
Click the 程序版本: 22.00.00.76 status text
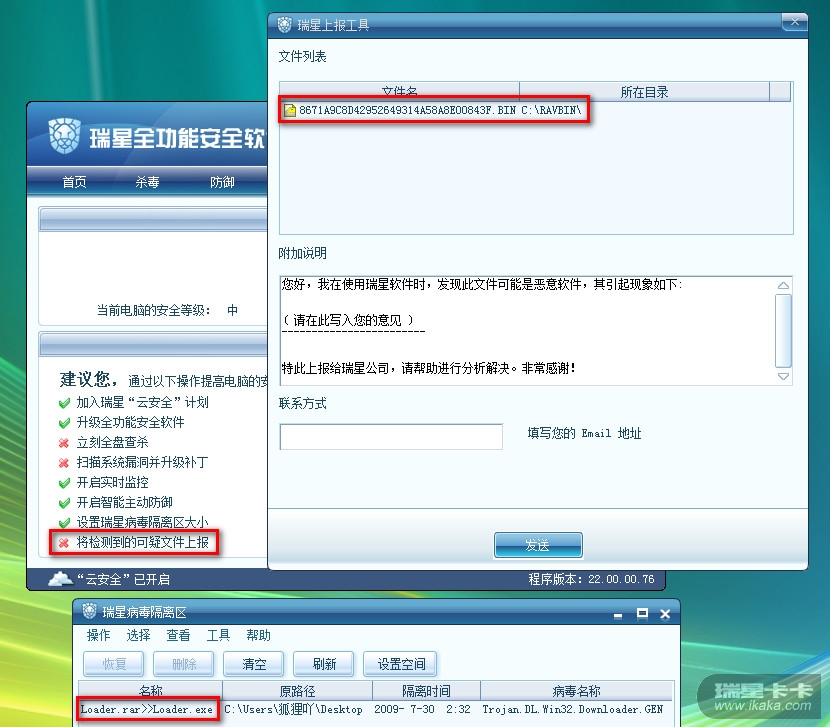pyautogui.click(x=591, y=579)
